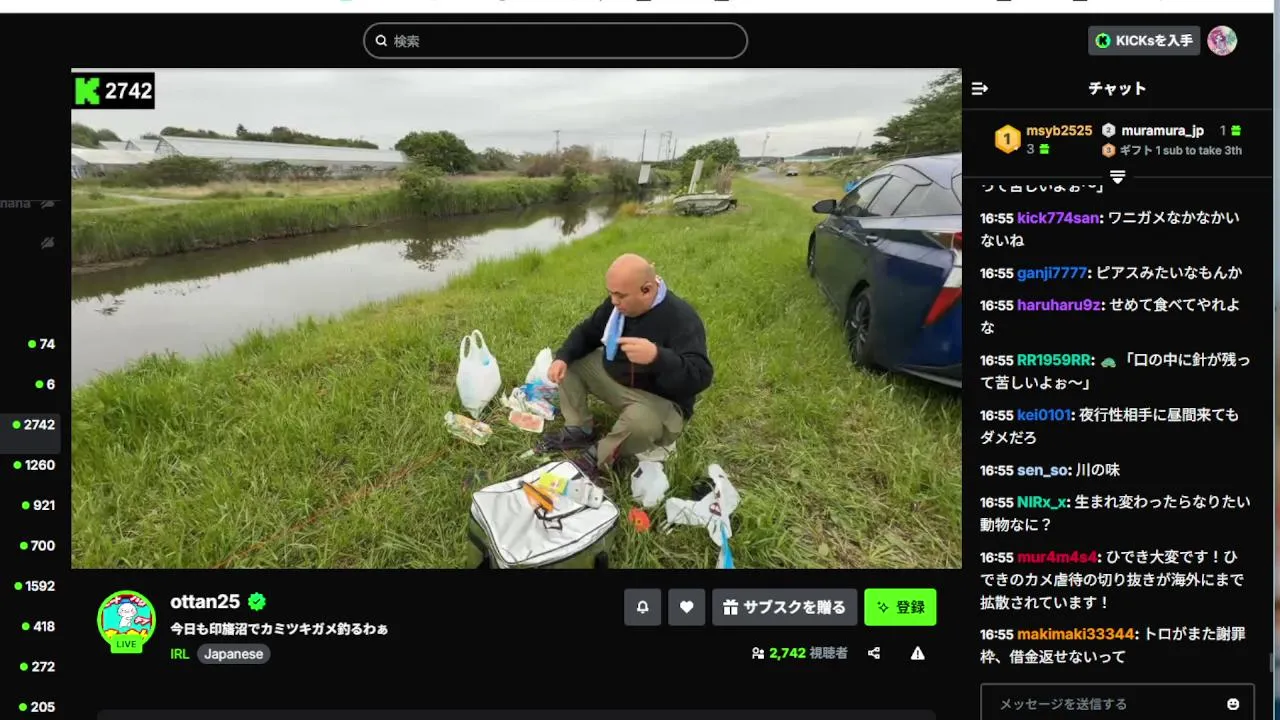Click the notification bell icon
1280x720 pixels.
(643, 607)
